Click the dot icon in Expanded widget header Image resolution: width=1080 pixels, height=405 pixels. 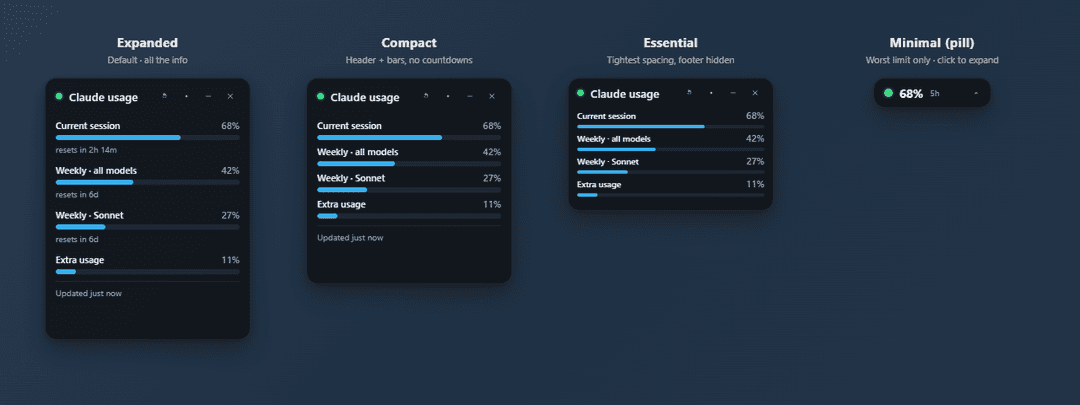(x=186, y=96)
